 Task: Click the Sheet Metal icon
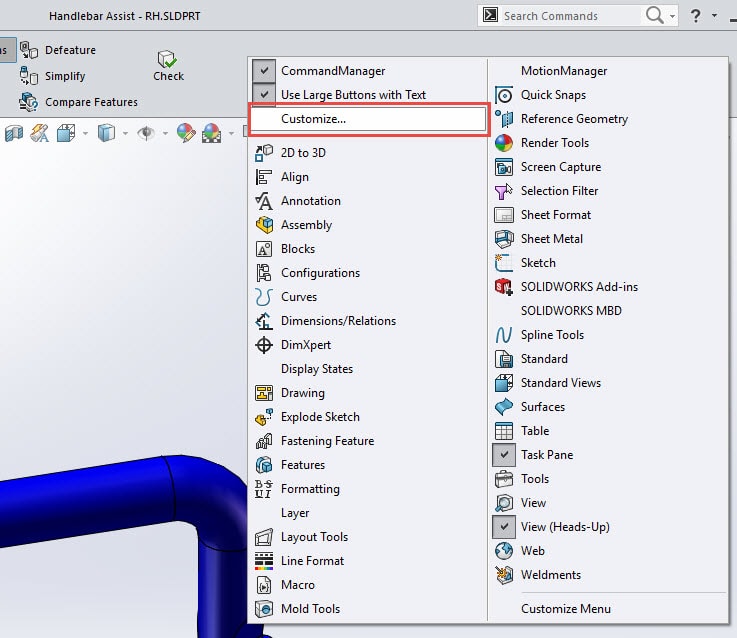coord(504,239)
